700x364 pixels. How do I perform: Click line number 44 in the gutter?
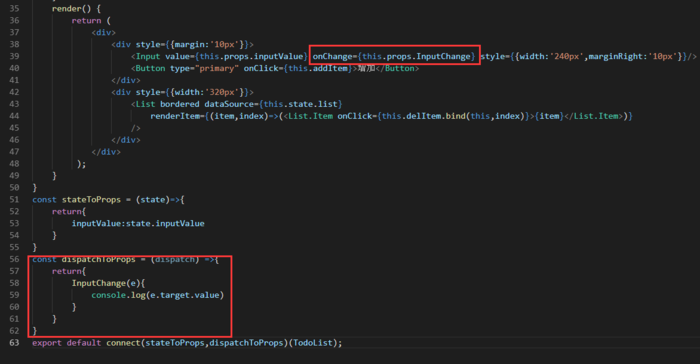pos(14,116)
